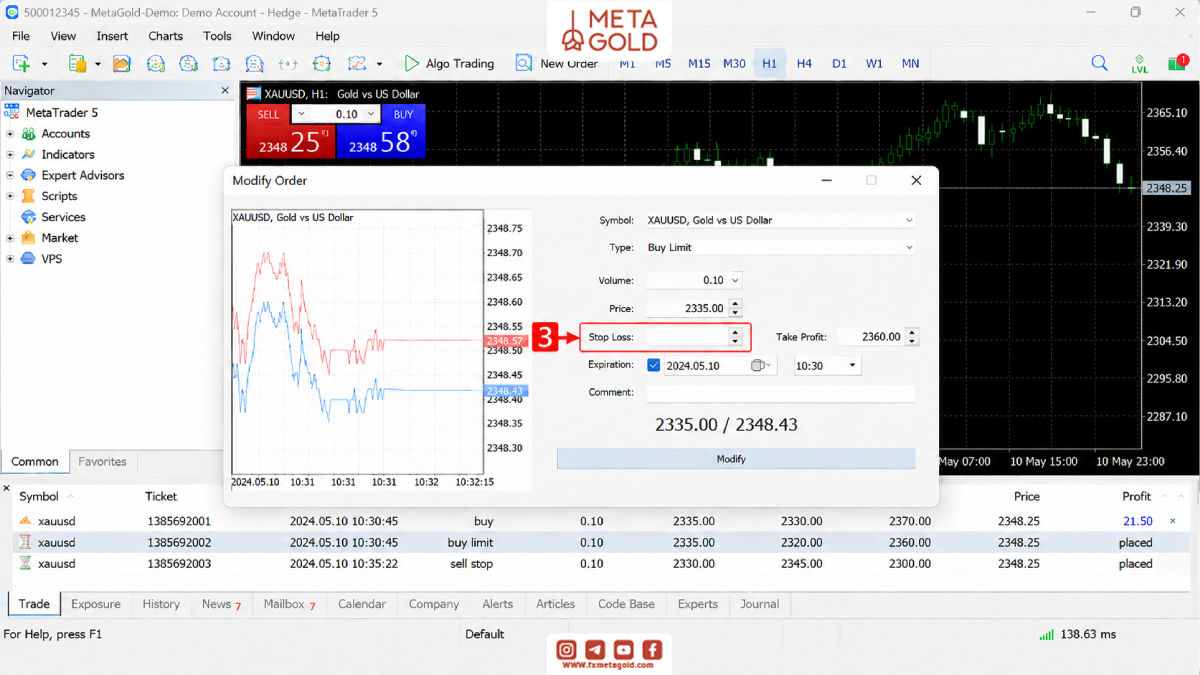Open the Insert menu
Screen dimensions: 1200x675
tap(112, 36)
